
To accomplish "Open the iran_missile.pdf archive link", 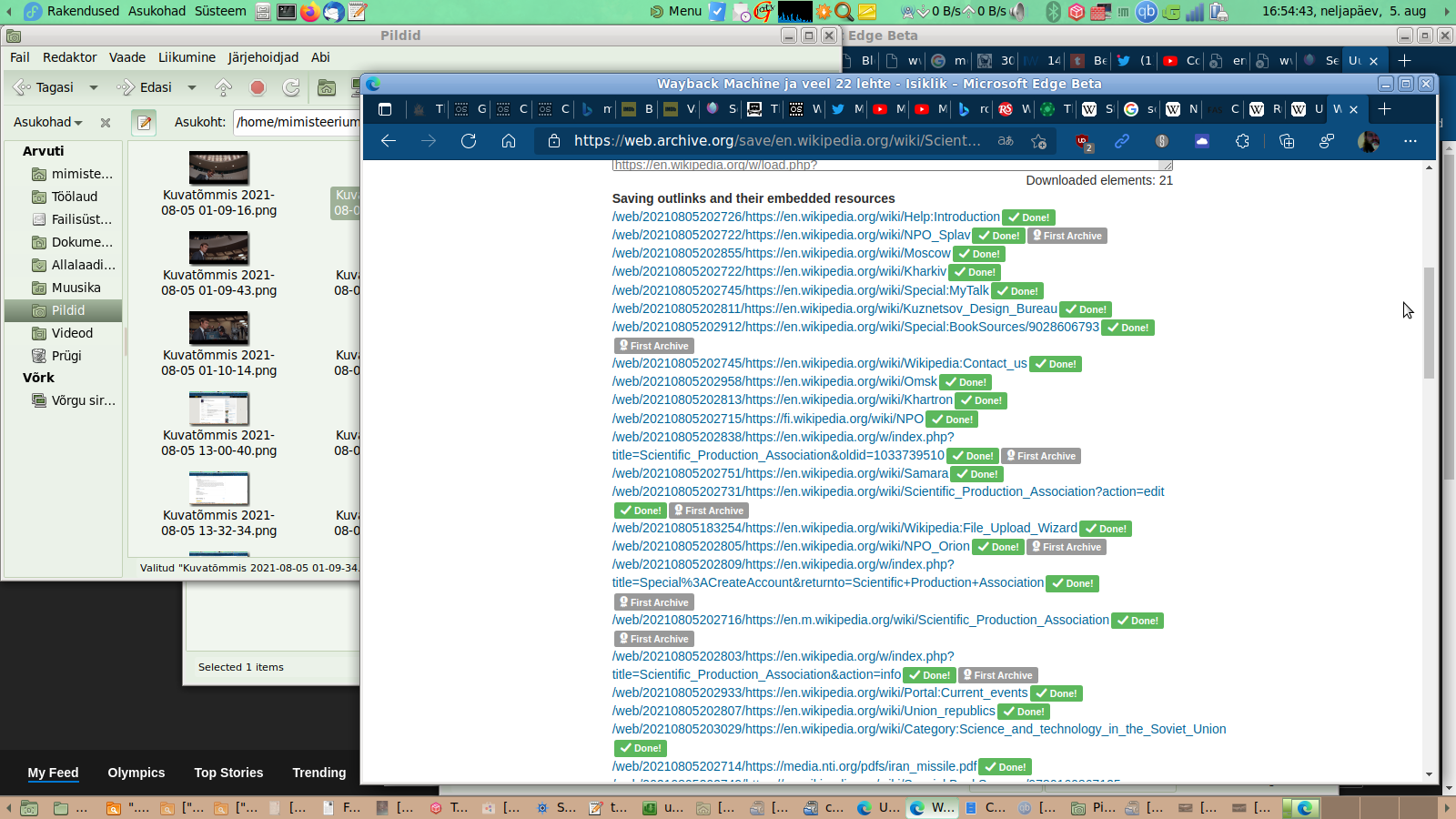I will [x=794, y=766].
